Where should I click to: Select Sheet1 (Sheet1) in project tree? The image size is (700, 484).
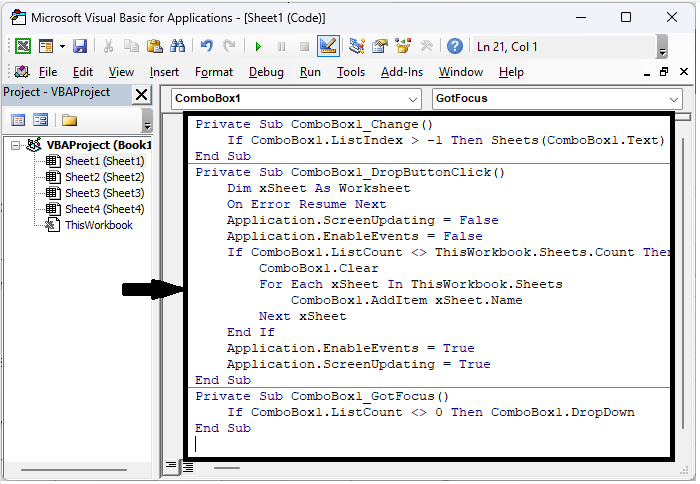[x=104, y=161]
